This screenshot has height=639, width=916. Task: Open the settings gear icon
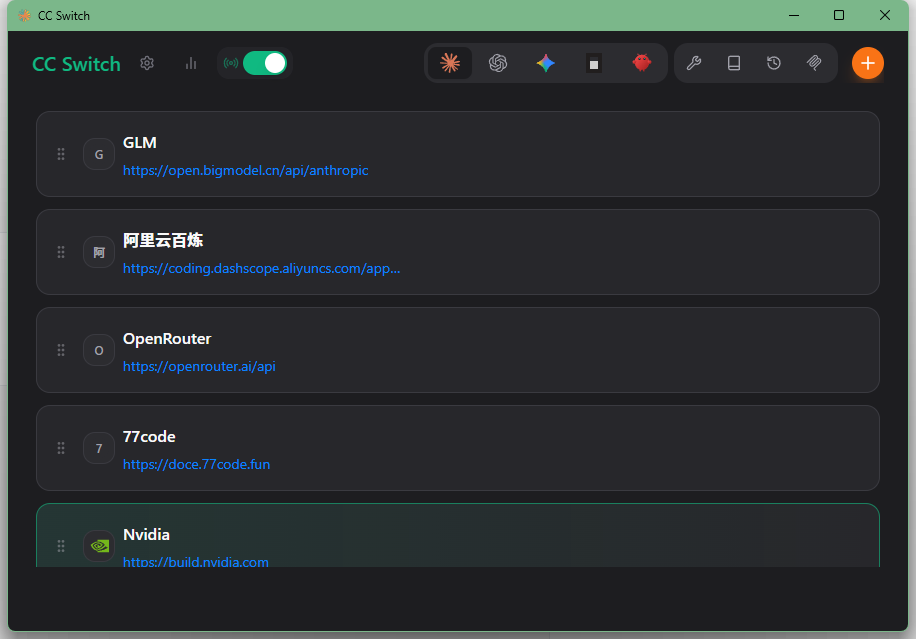click(147, 63)
